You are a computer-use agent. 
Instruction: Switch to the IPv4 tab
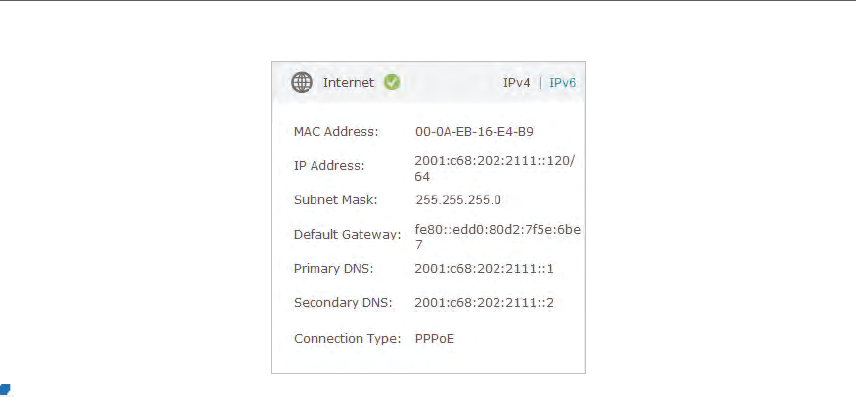[x=516, y=83]
